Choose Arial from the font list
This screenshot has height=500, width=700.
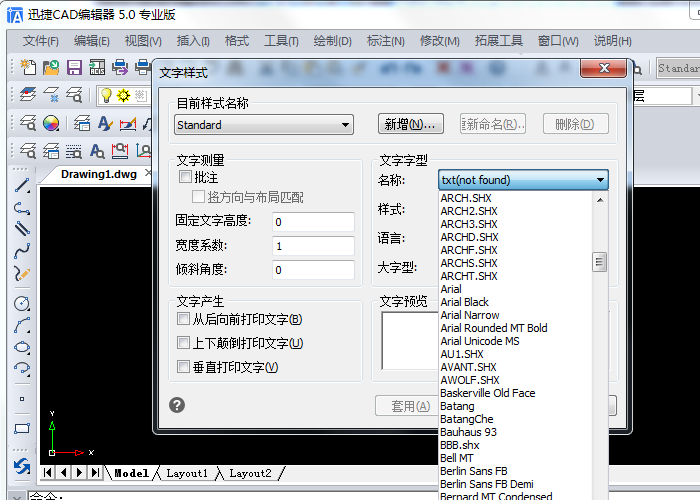(451, 289)
